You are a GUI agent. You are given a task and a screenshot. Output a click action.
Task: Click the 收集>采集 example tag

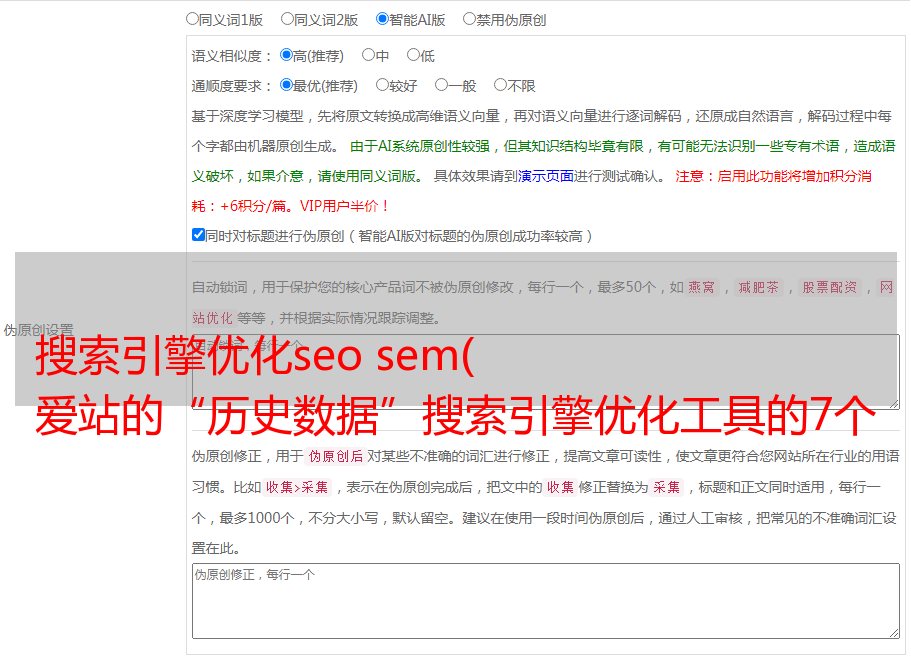click(297, 487)
